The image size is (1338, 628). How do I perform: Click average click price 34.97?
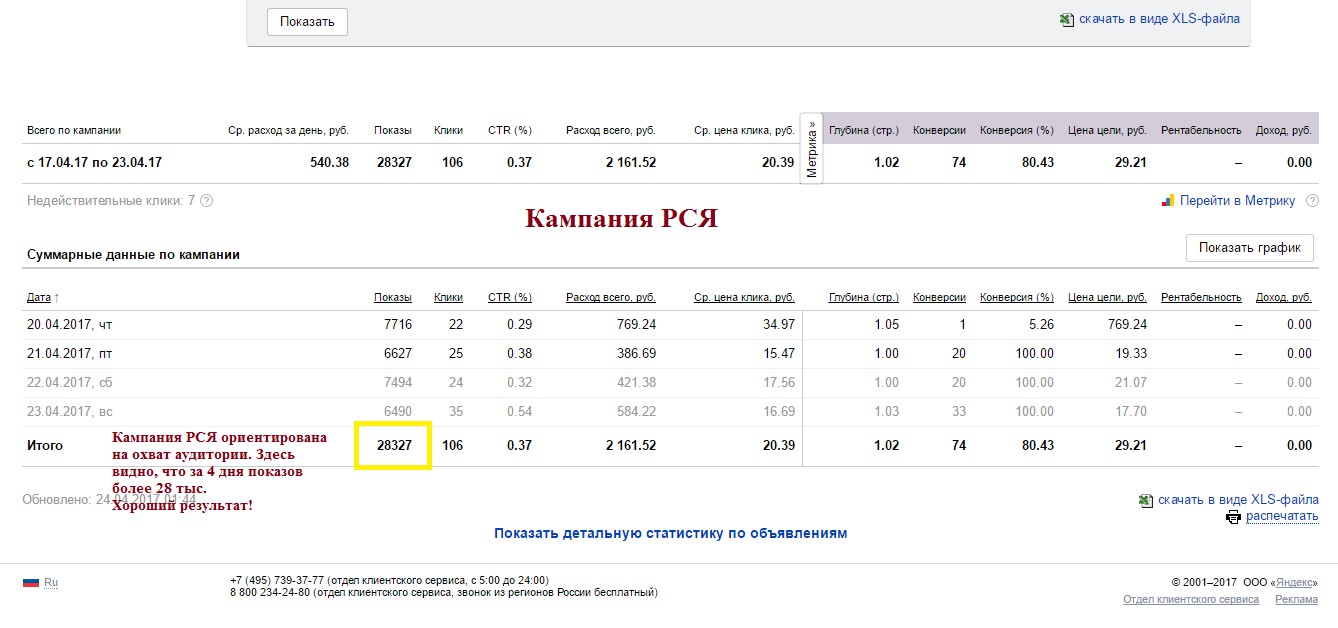point(777,324)
